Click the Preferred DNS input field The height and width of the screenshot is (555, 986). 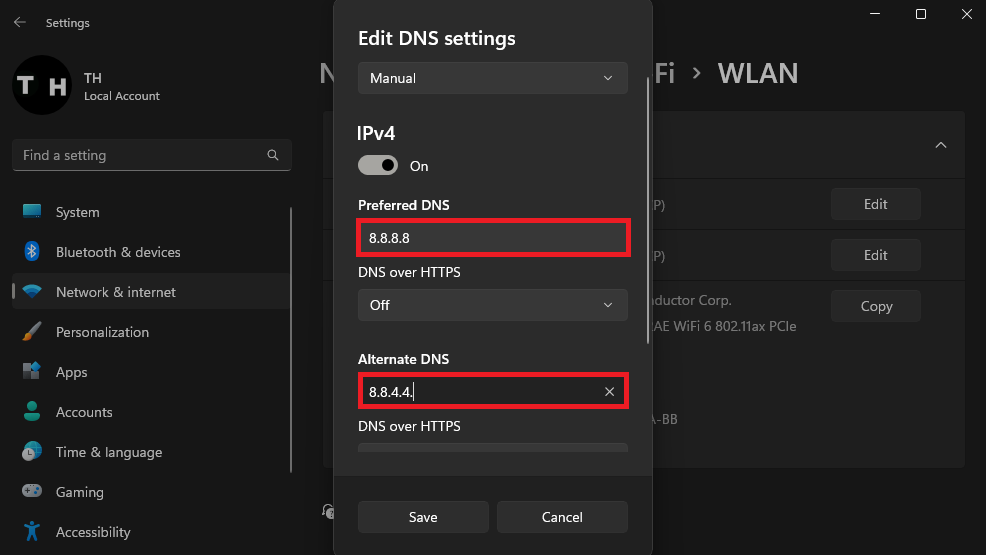pyautogui.click(x=492, y=239)
